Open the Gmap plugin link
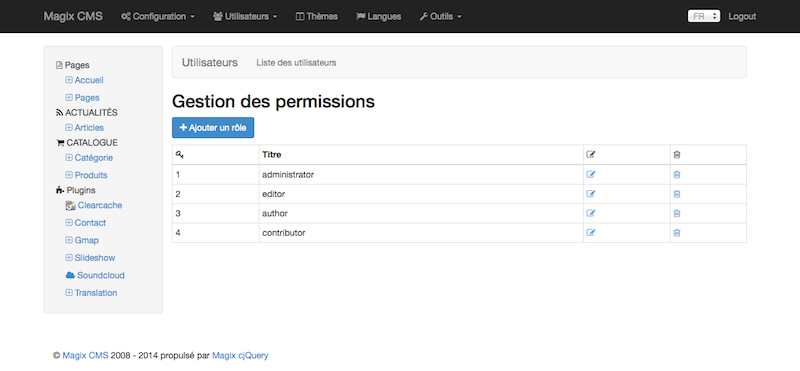 coord(87,240)
